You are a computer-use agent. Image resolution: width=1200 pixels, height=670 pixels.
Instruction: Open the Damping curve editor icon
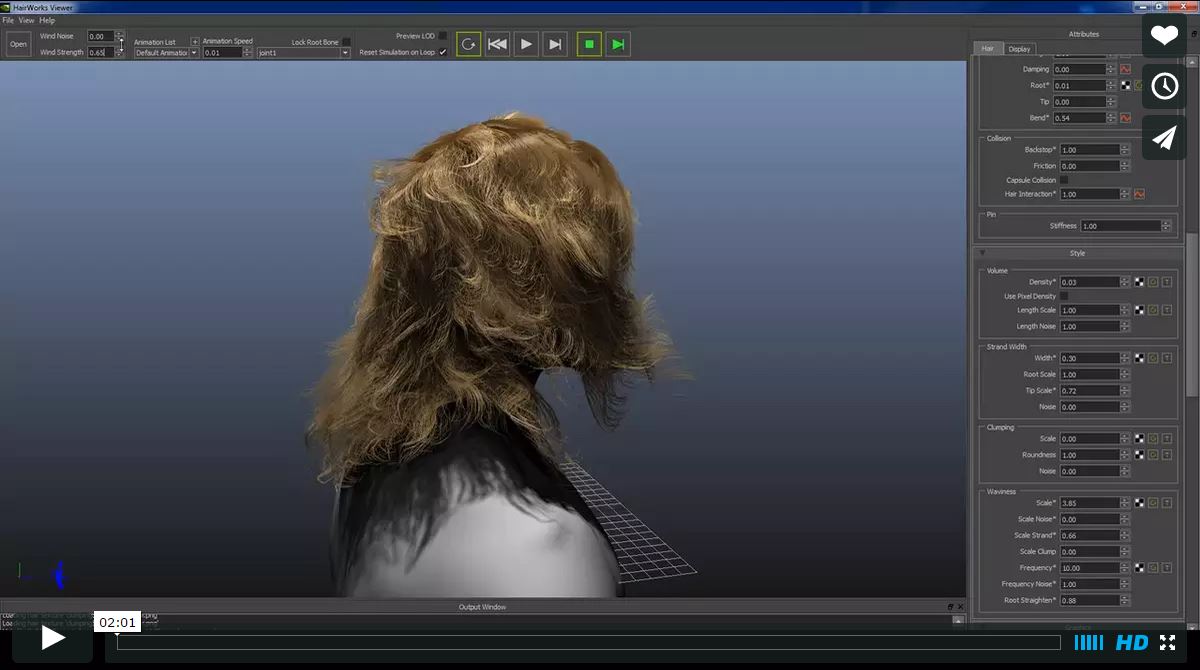pyautogui.click(x=1125, y=70)
